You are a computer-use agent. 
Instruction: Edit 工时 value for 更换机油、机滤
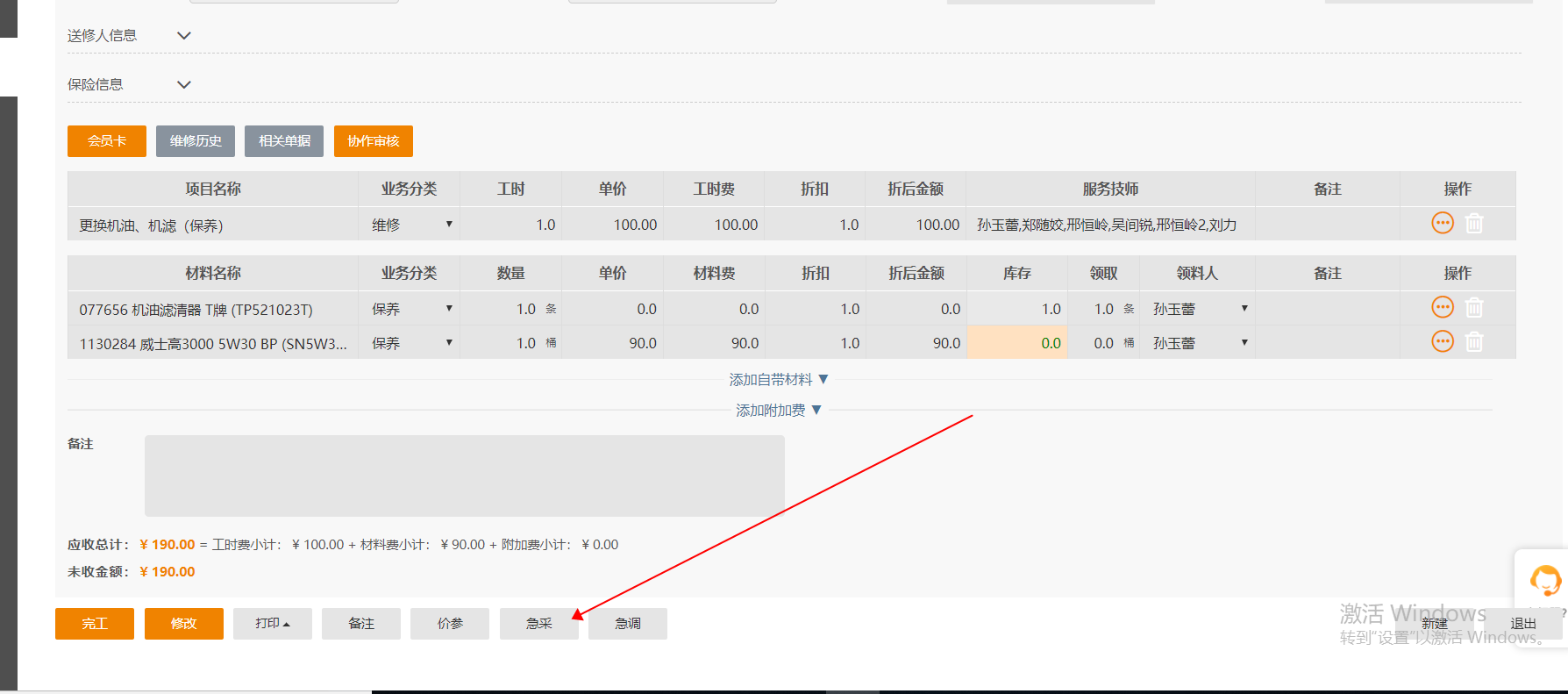coord(511,225)
